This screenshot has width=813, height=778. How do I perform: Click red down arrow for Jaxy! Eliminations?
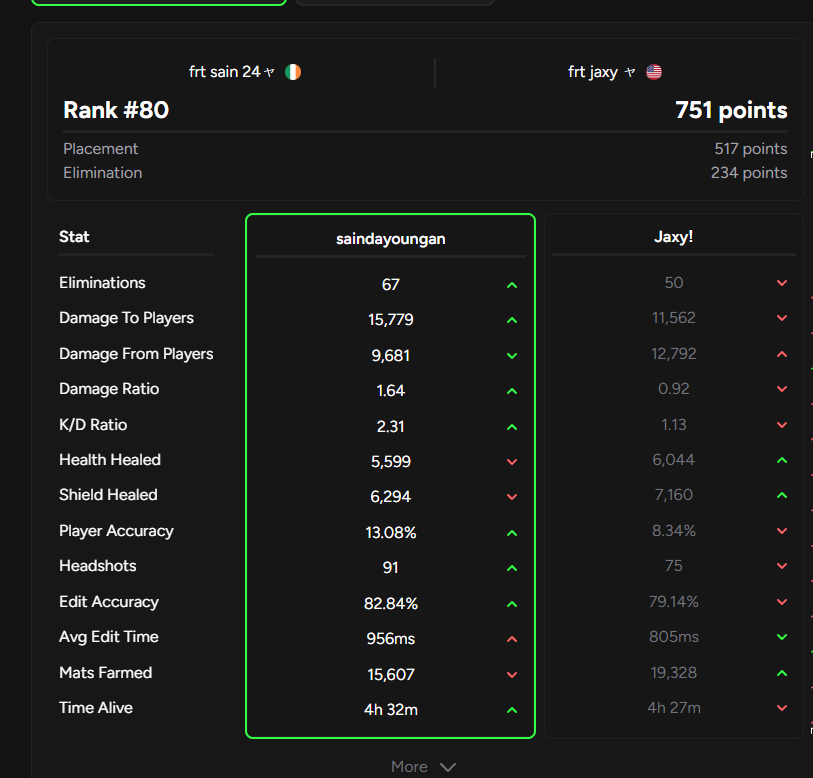pos(782,283)
